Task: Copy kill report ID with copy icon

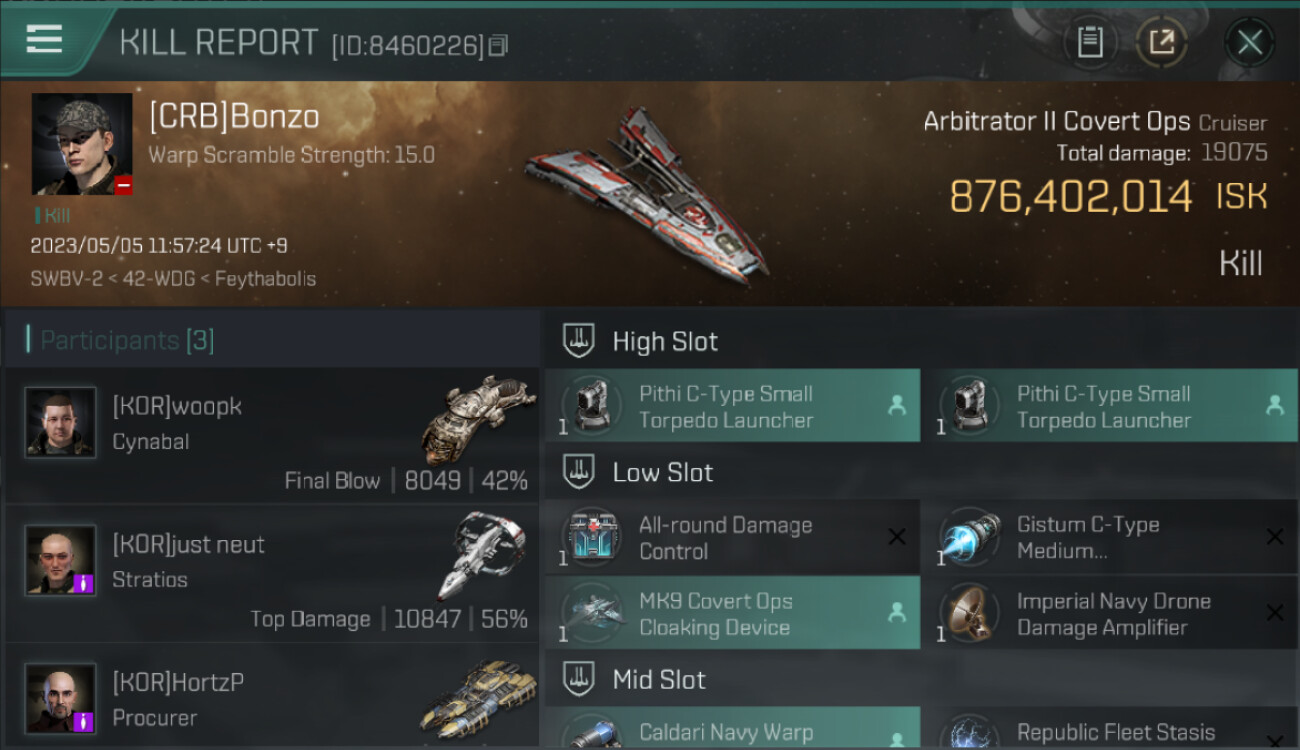Action: coord(498,45)
